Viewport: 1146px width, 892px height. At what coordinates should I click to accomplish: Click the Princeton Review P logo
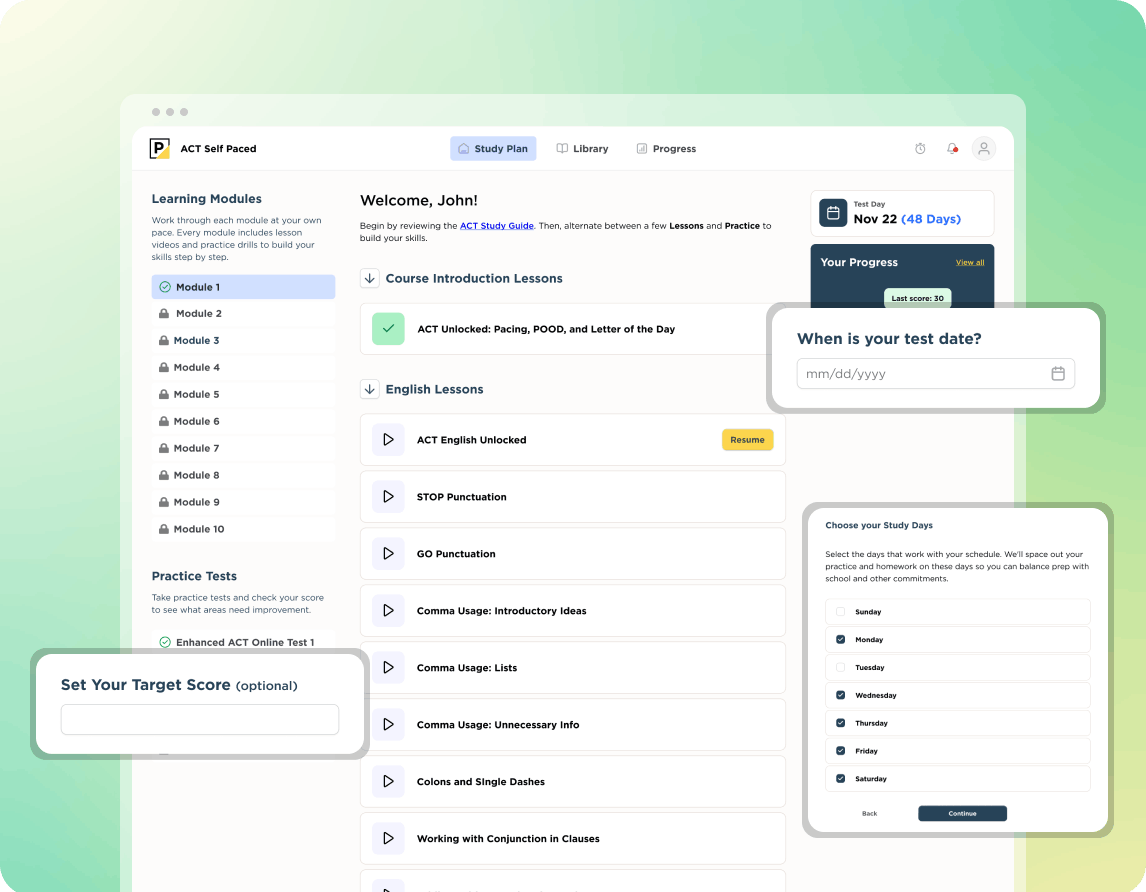click(x=159, y=148)
